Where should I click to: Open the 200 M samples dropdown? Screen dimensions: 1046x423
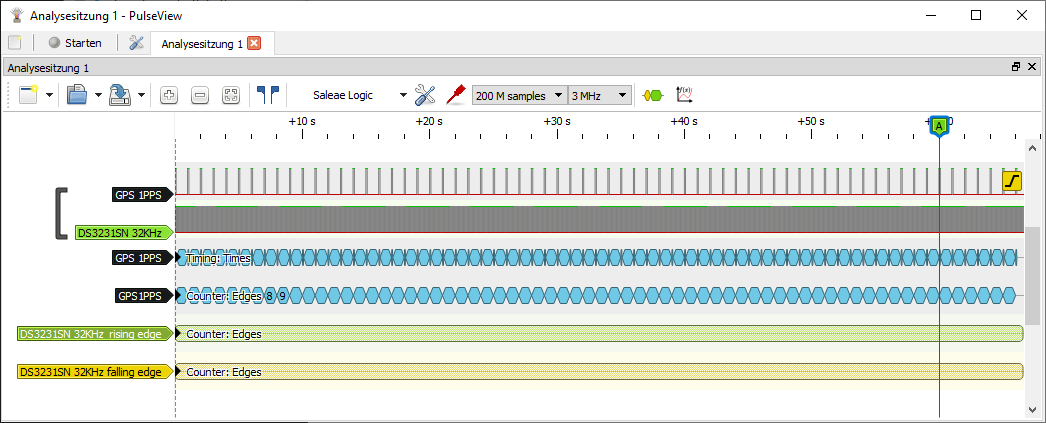(520, 95)
